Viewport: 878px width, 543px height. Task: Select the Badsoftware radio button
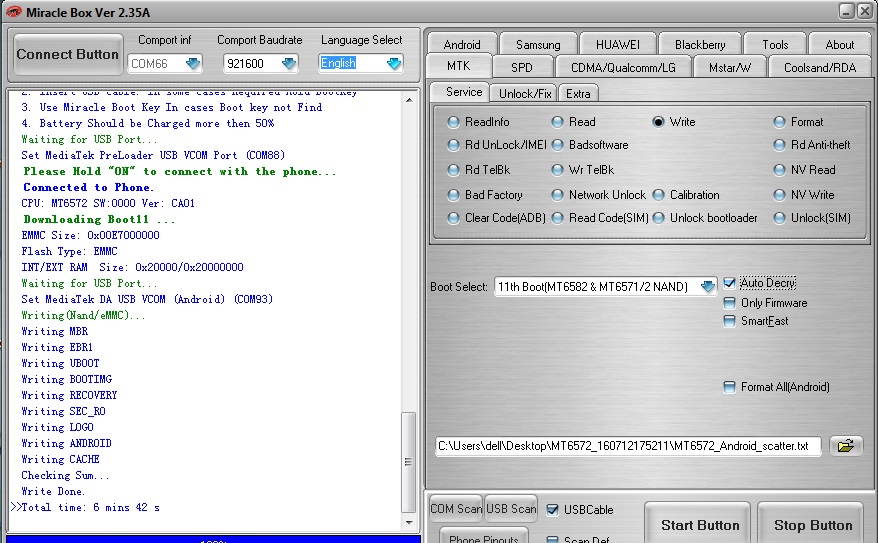coord(557,145)
